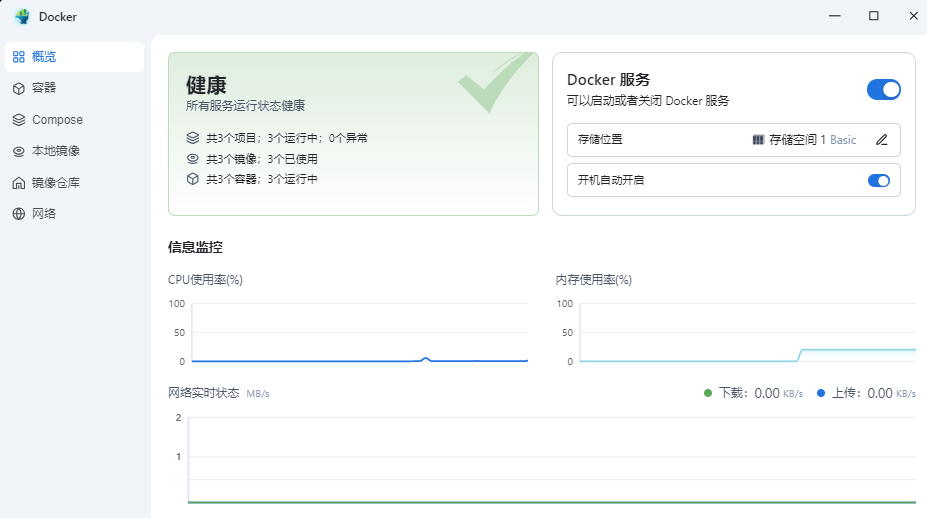Image resolution: width=927 pixels, height=518 pixels.
Task: Click the 下载: 0.00 KB/s readout
Action: point(760,393)
